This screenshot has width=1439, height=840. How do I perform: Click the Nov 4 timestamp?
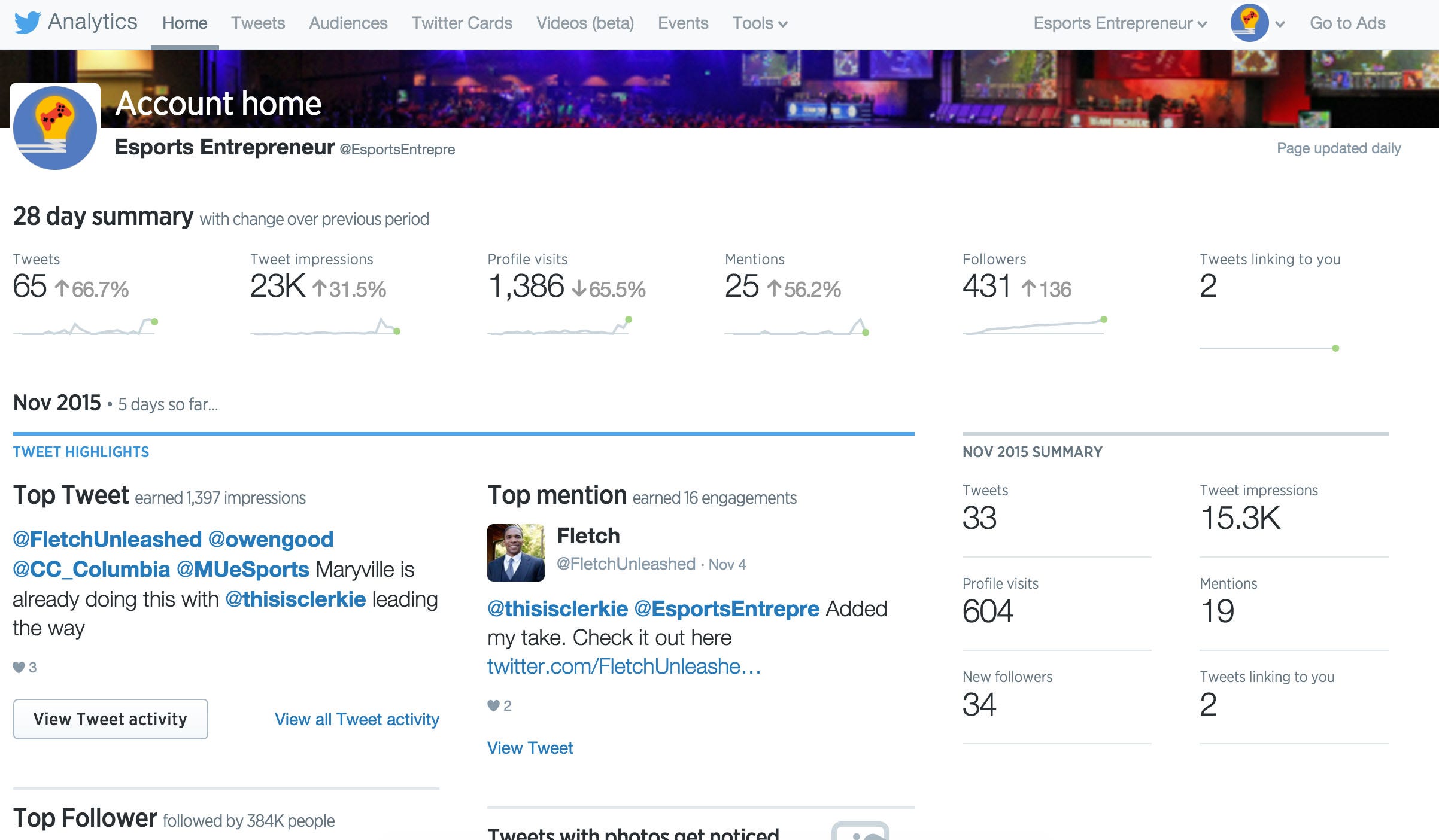coord(727,565)
